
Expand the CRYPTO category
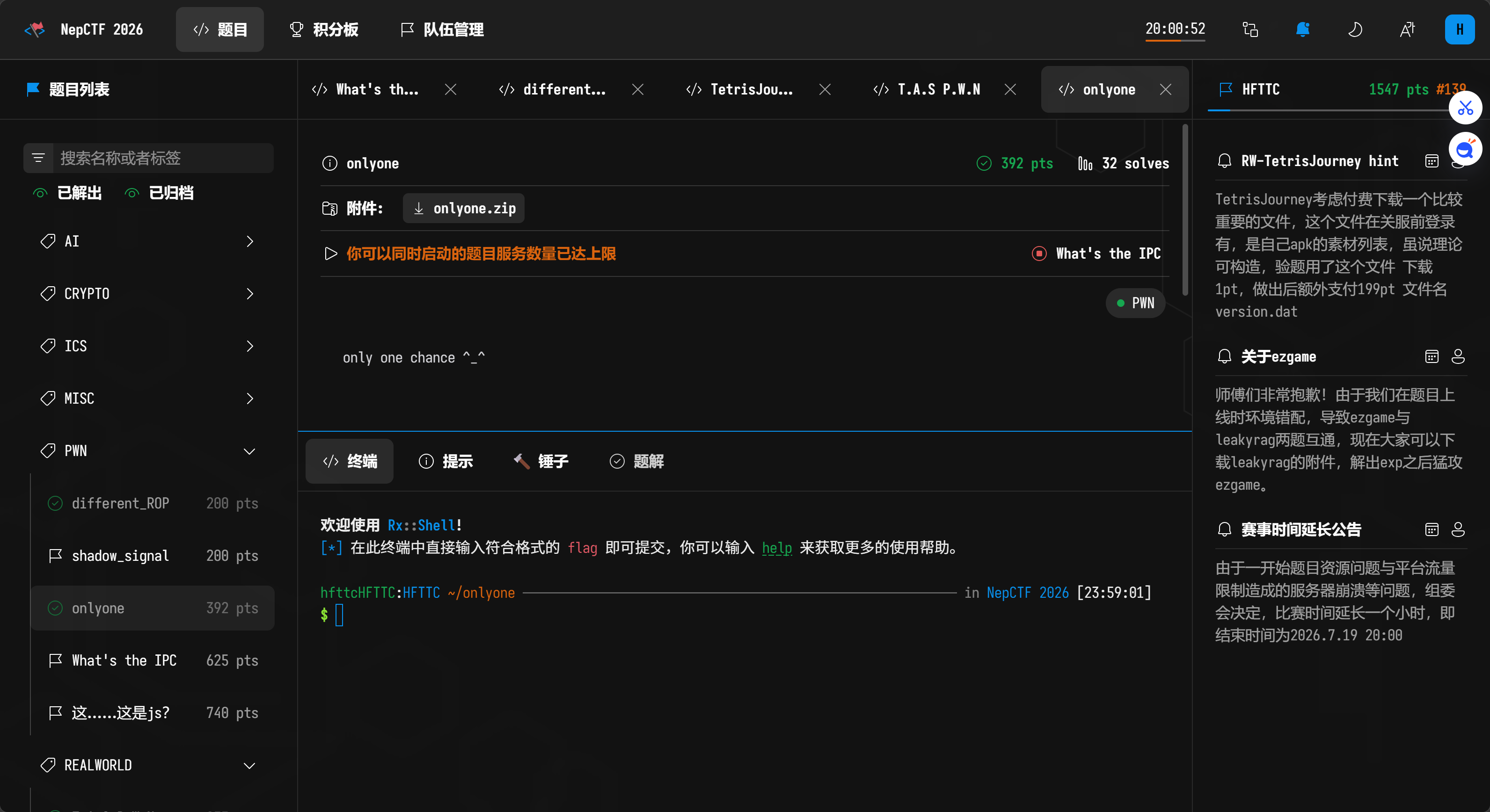148,294
